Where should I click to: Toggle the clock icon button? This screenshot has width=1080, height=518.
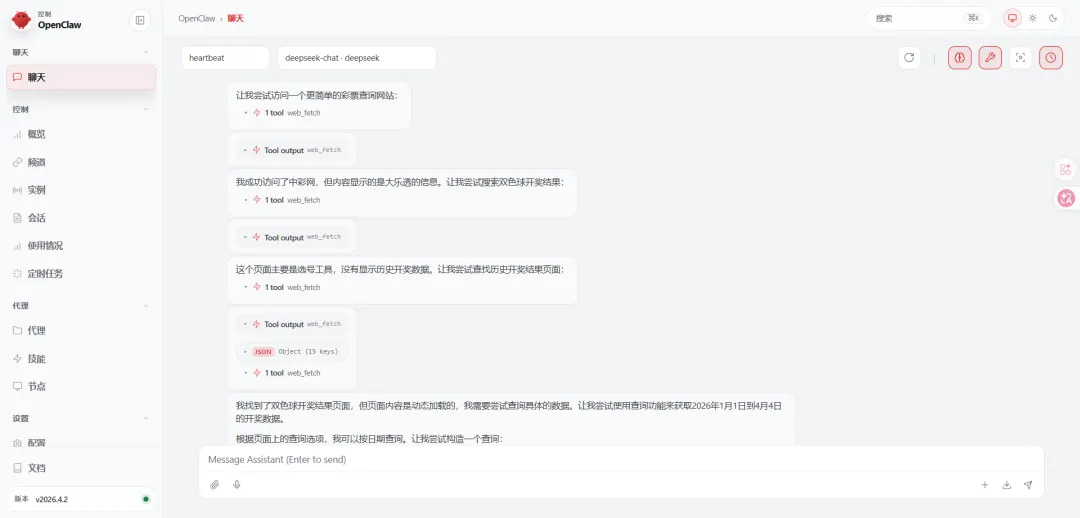coord(1050,58)
